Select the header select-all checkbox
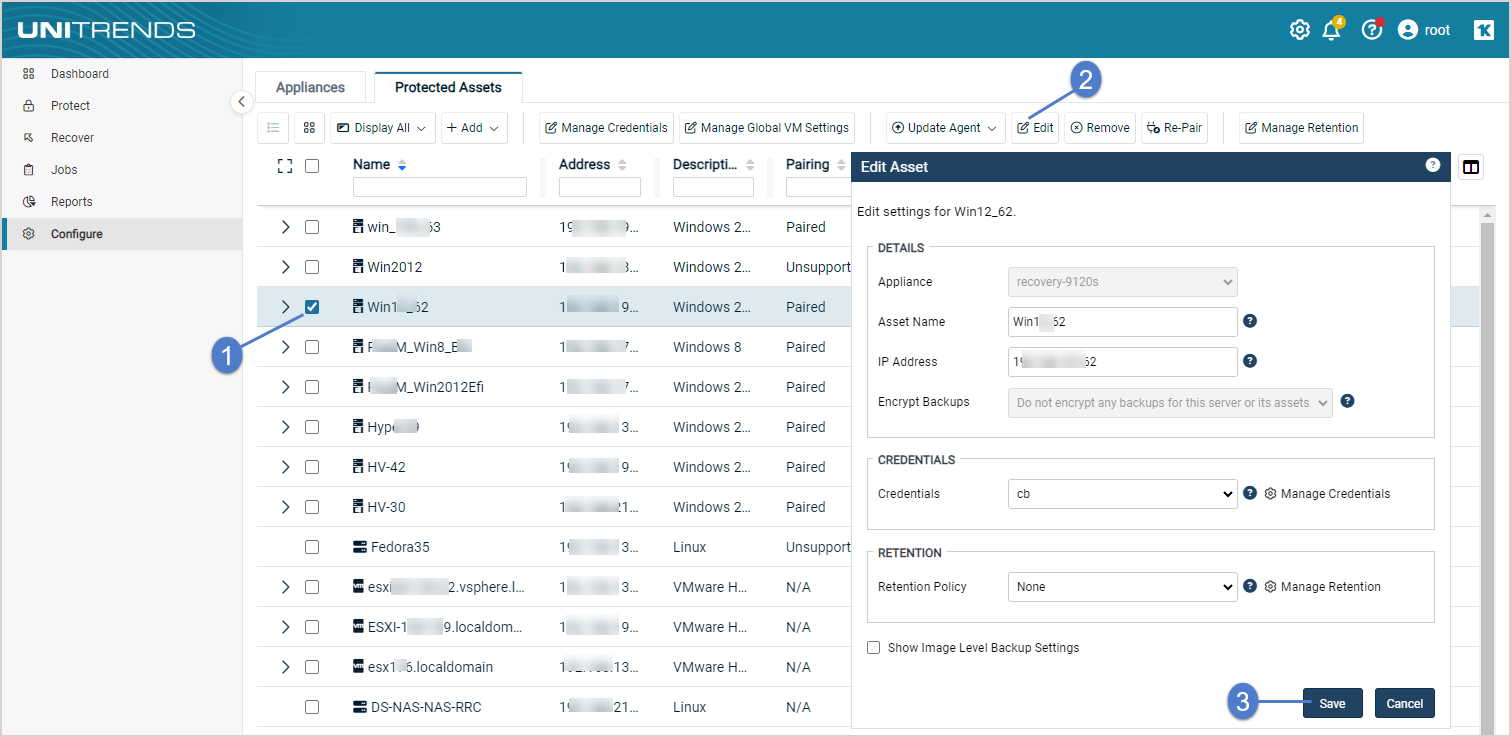Viewport: 1511px width, 737px height. coord(312,166)
